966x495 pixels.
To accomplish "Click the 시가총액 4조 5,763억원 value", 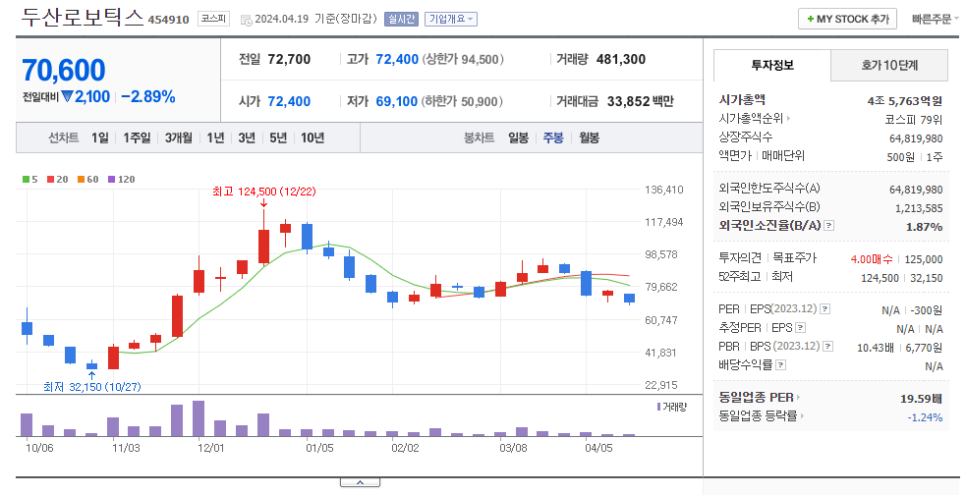I will tap(905, 100).
